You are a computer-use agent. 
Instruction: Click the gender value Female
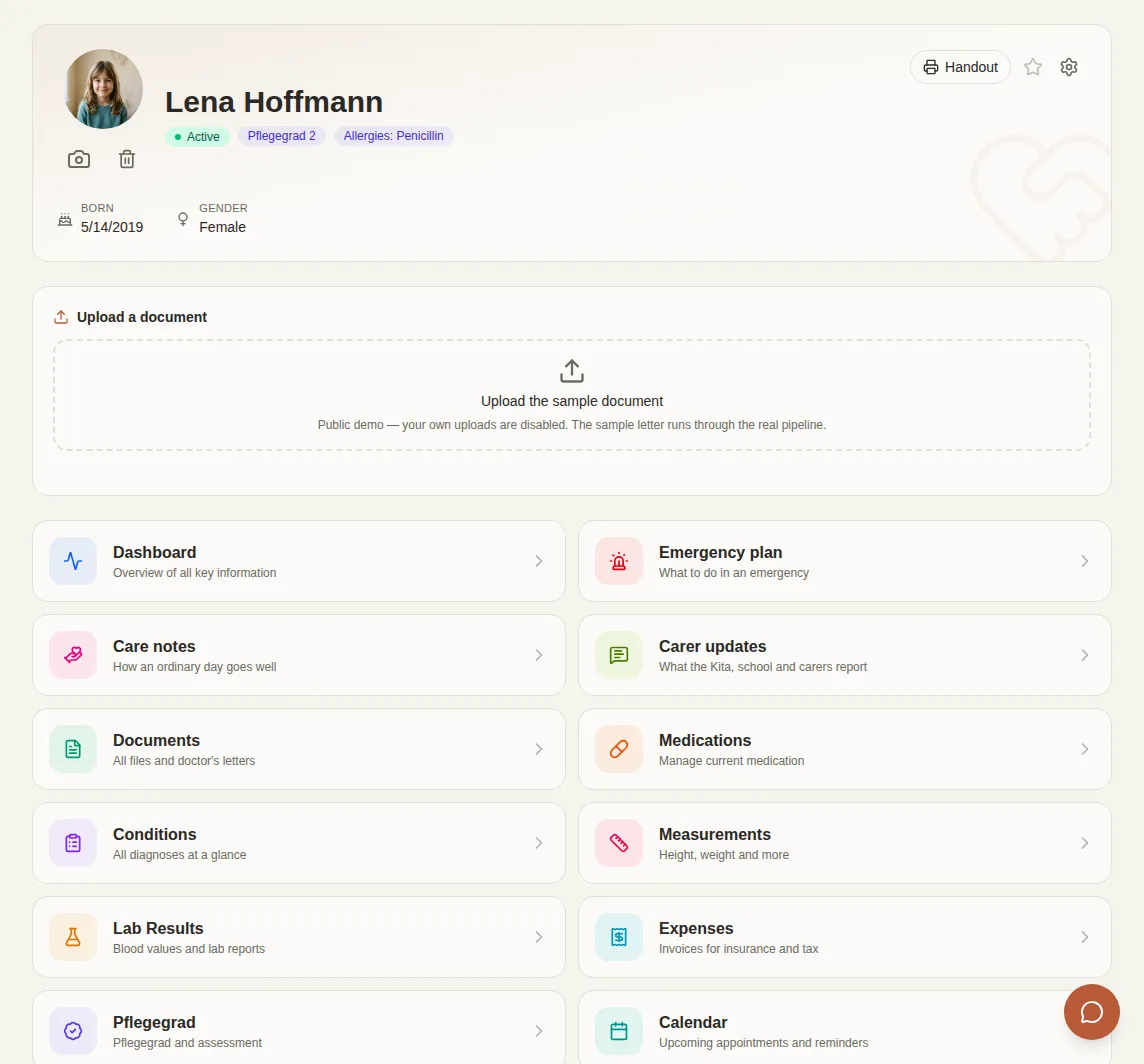click(x=223, y=227)
